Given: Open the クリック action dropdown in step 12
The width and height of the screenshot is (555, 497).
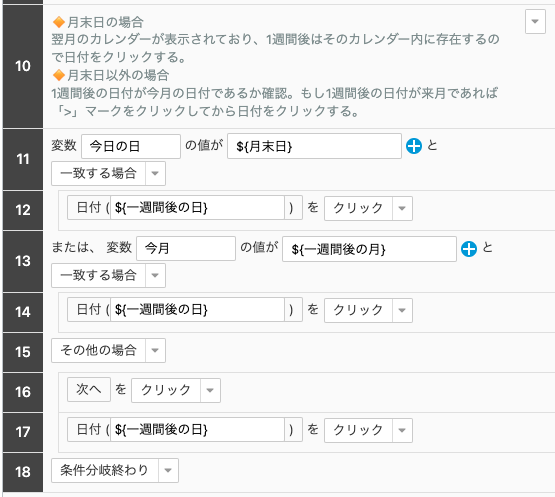Looking at the screenshot, I should 402,208.
